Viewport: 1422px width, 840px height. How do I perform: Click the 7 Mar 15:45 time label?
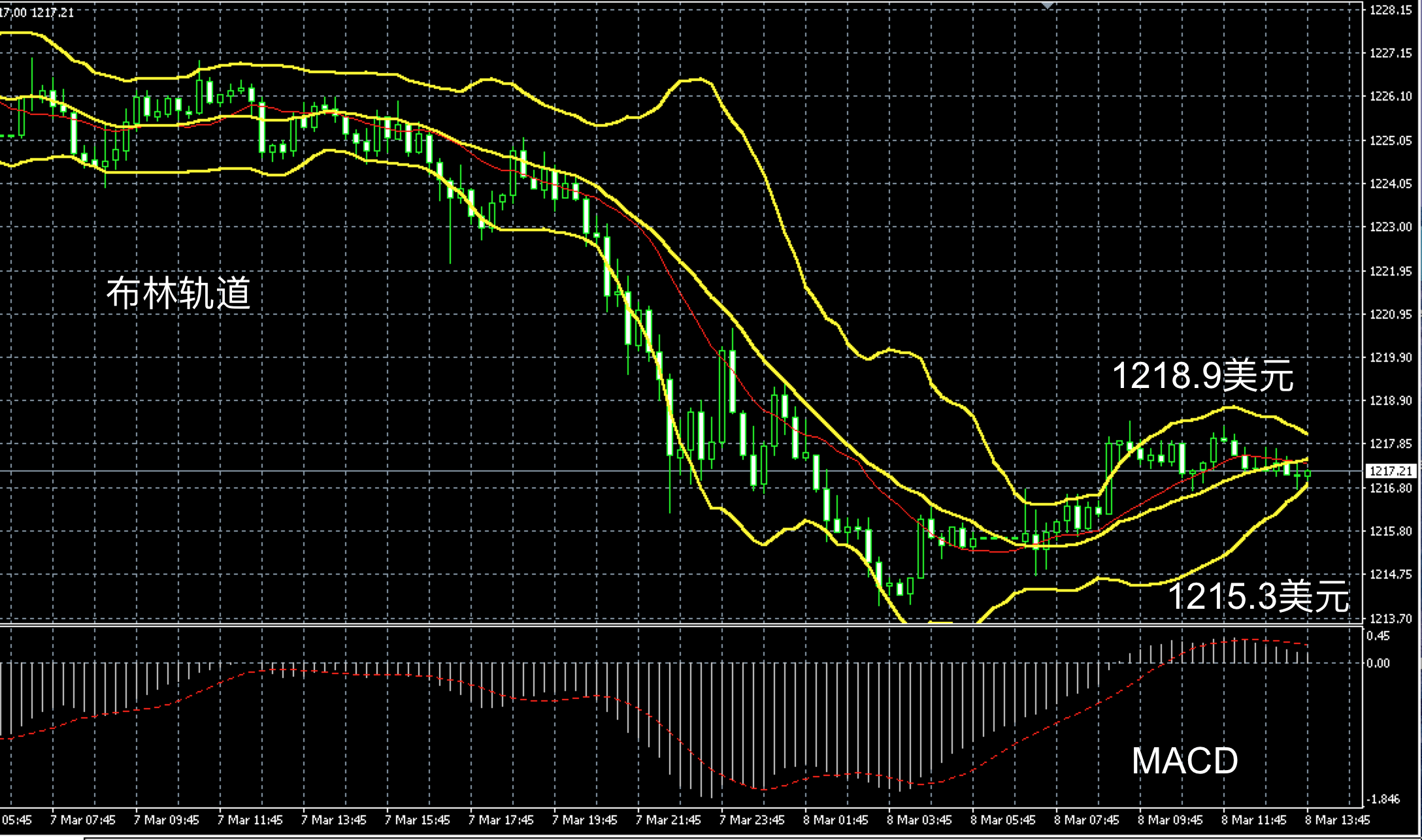[417, 820]
